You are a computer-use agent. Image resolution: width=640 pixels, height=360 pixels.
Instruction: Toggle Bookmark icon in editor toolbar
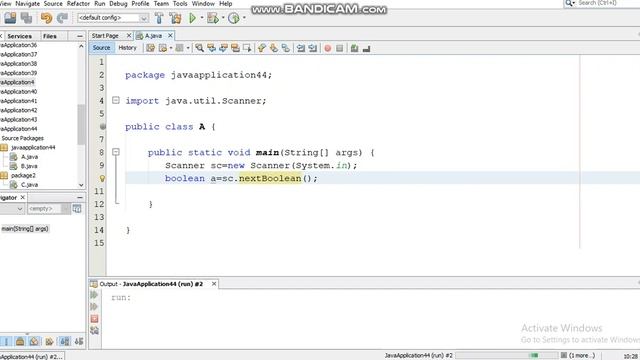[286, 48]
